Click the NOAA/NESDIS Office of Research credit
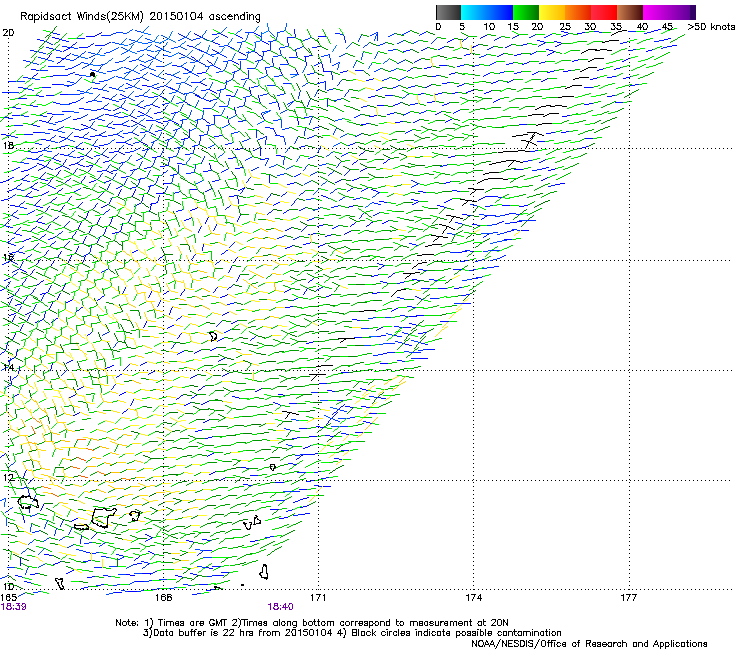This screenshot has height=650, width=740. (x=589, y=644)
